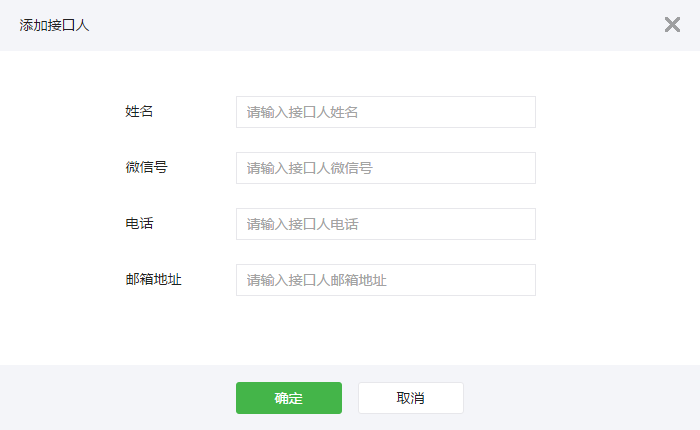Click placeholder text 请输入接口人电话

tap(302, 224)
